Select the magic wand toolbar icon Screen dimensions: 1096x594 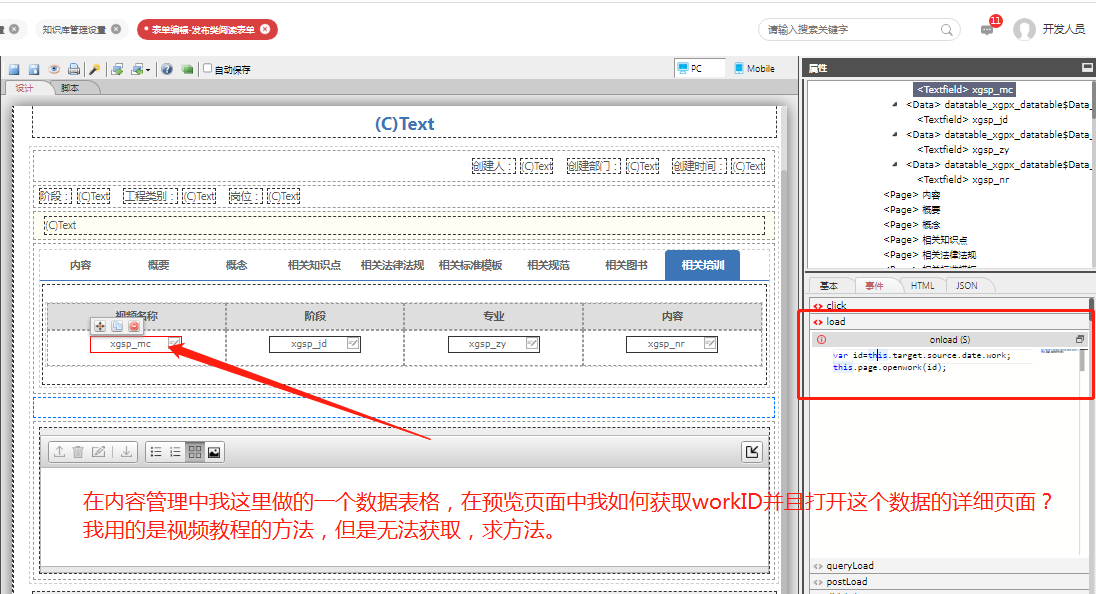(x=96, y=68)
